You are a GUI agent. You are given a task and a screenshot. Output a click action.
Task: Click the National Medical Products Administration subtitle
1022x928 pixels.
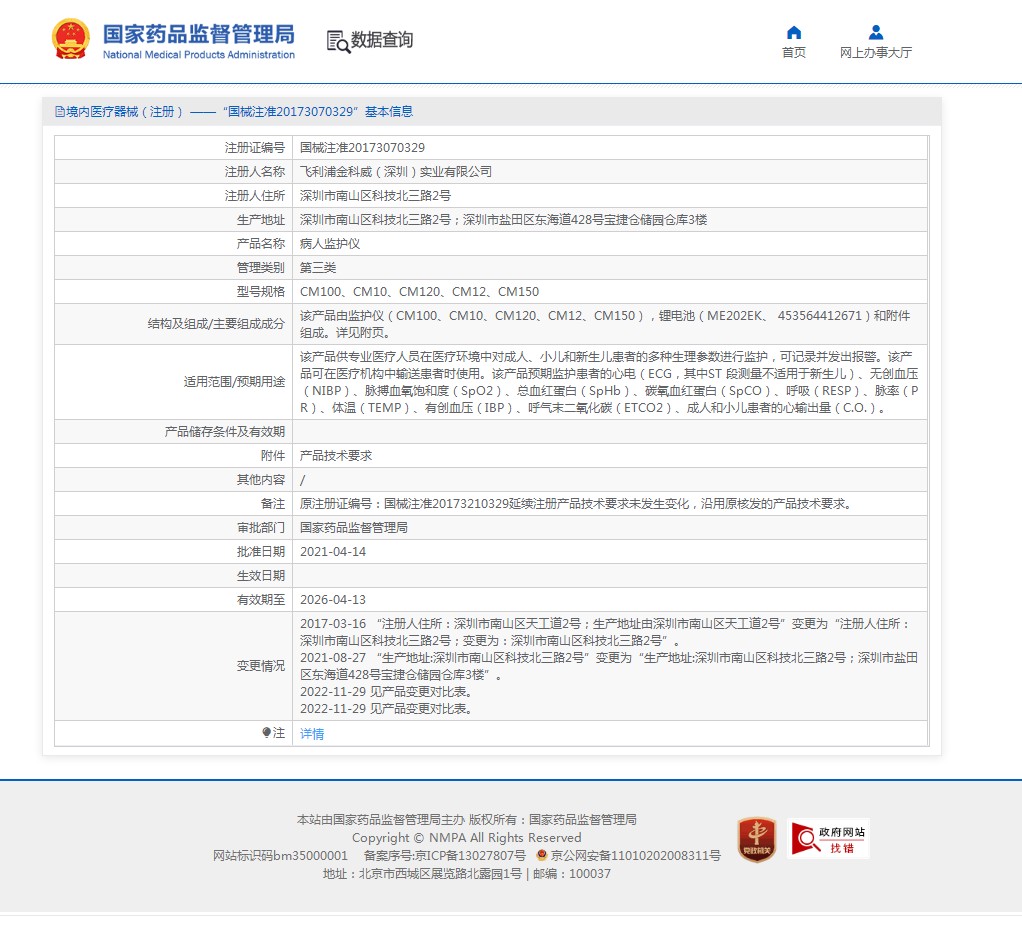pyautogui.click(x=199, y=55)
